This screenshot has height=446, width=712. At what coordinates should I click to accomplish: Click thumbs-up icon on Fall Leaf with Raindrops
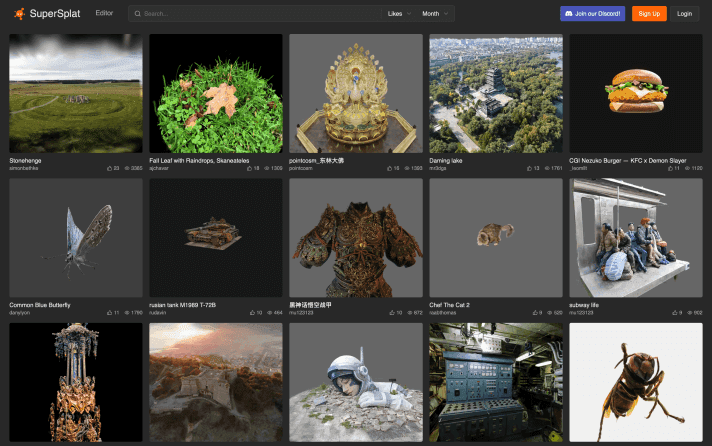point(249,168)
